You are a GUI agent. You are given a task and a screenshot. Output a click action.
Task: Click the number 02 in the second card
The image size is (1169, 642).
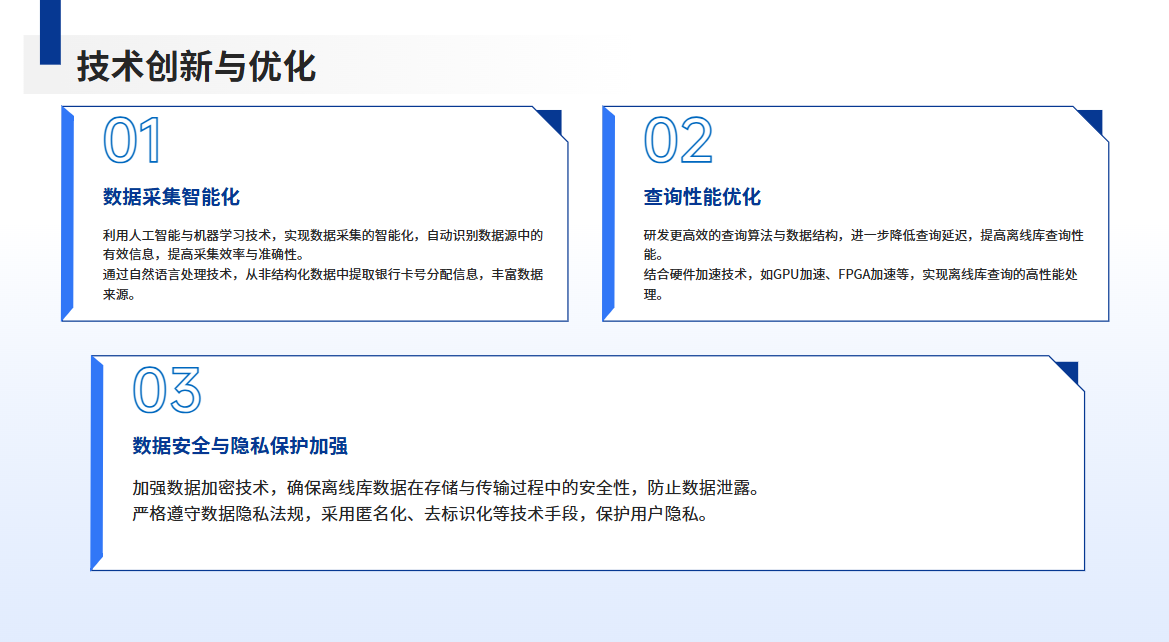[x=678, y=140]
